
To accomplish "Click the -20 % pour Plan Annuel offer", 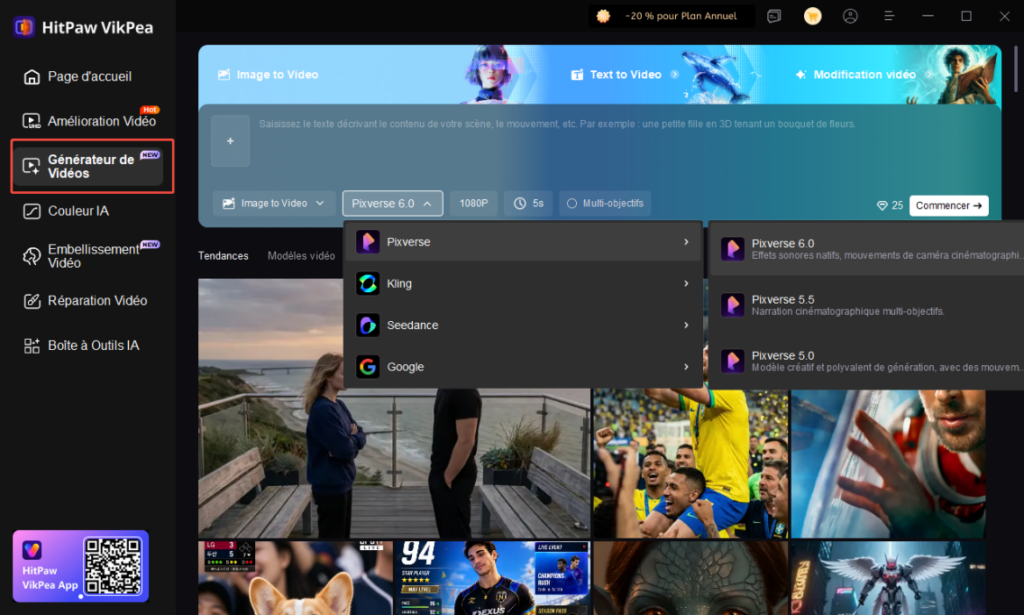I will coord(672,16).
